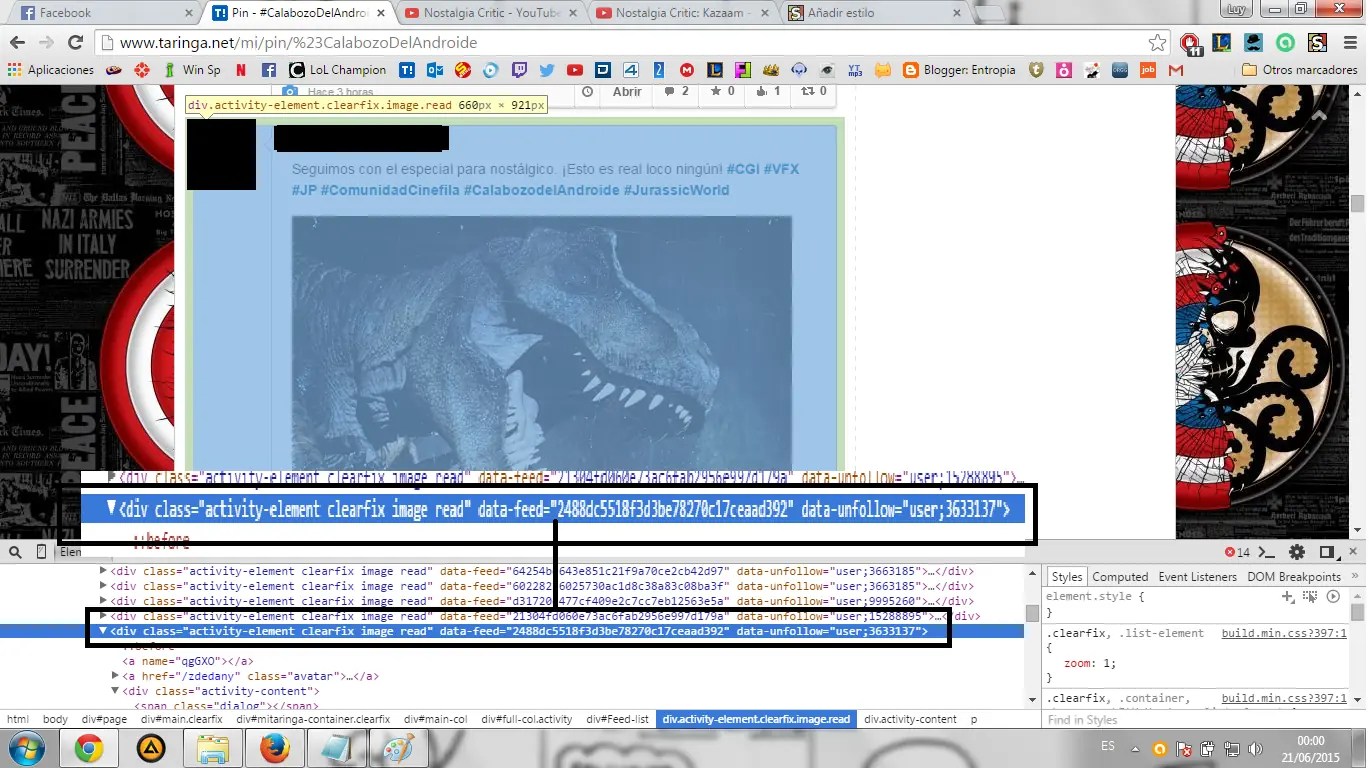Image resolution: width=1370 pixels, height=768 pixels.
Task: Select the Event Listeners tab
Action: (1198, 577)
